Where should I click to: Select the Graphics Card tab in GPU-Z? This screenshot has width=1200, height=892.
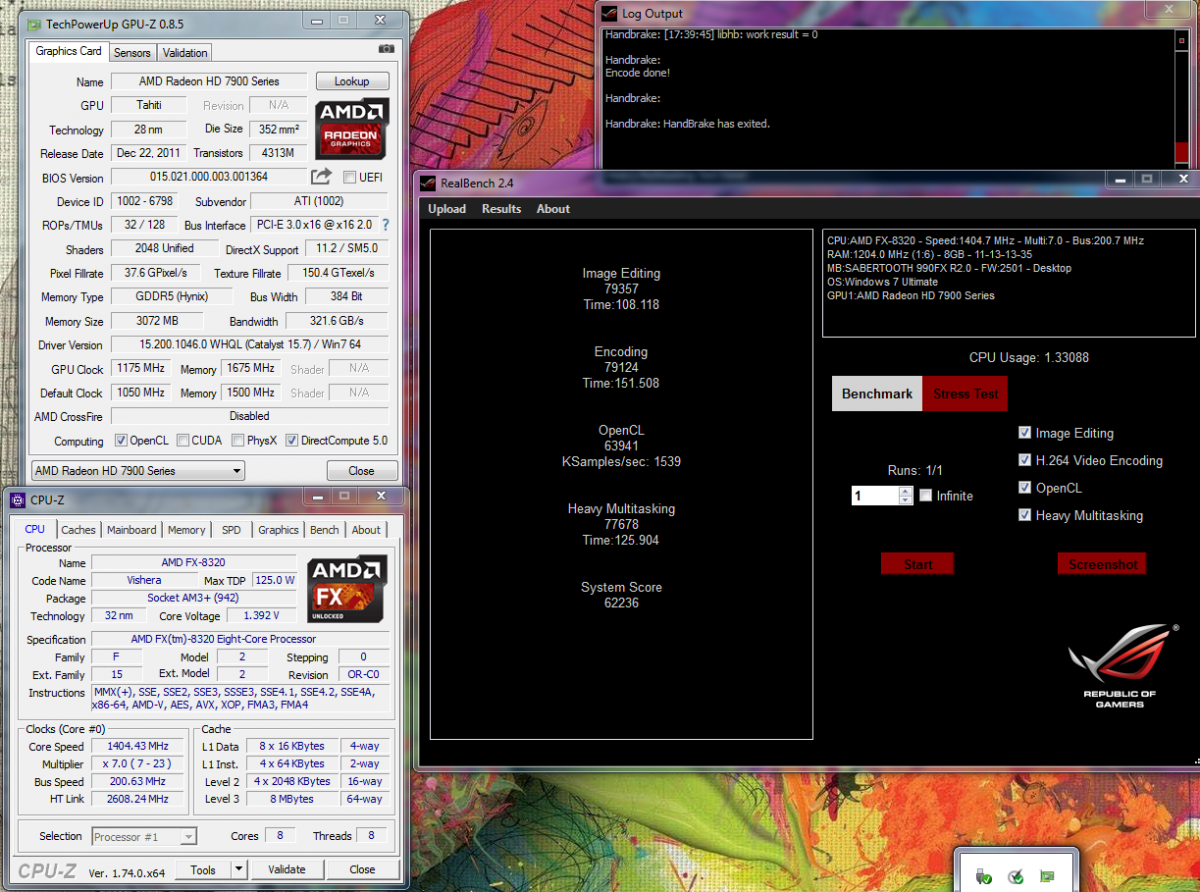(x=69, y=51)
